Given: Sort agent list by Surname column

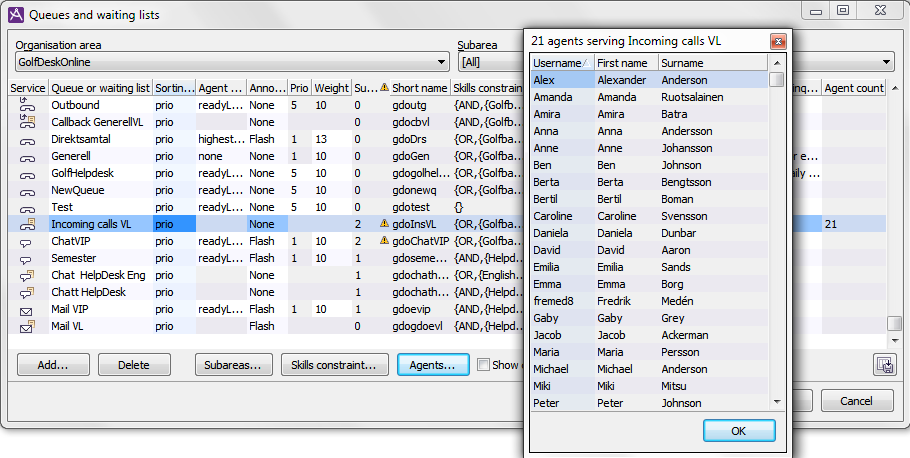Looking at the screenshot, I should (710, 63).
